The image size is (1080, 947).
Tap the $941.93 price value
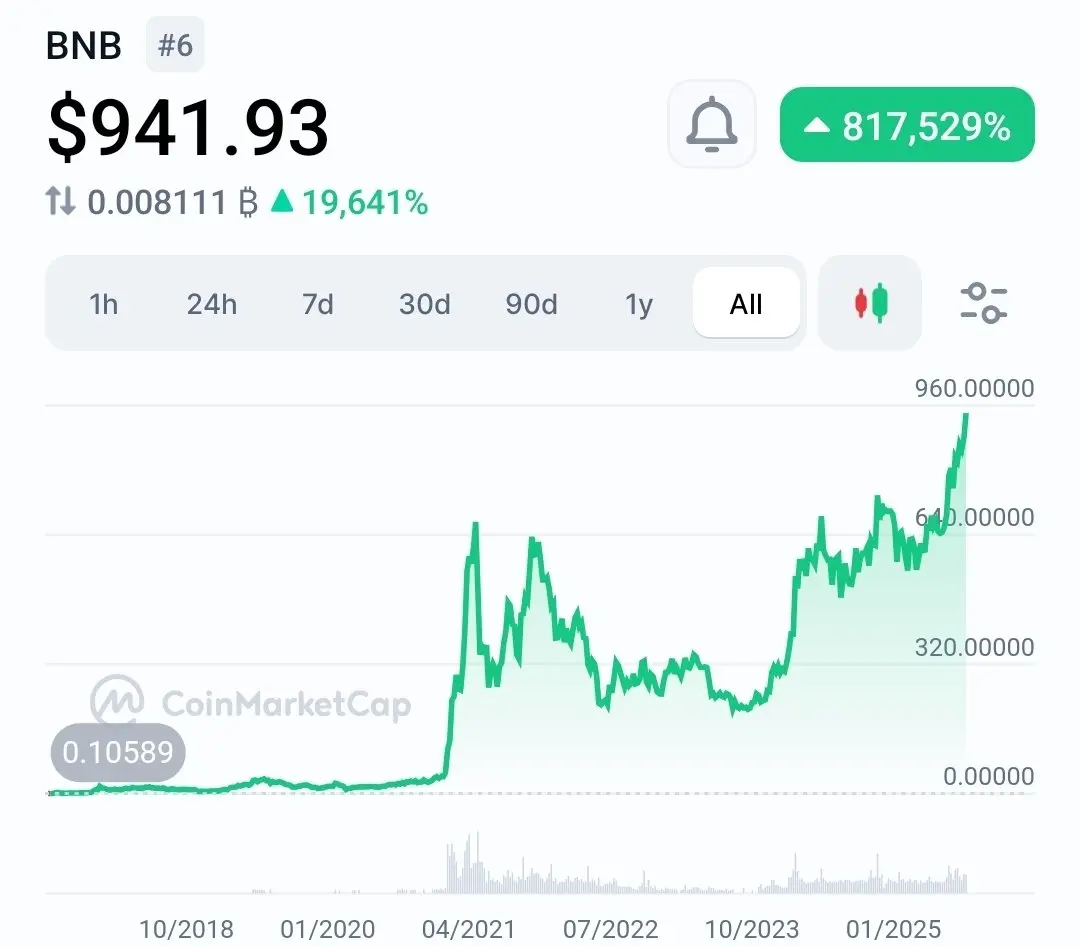[188, 127]
